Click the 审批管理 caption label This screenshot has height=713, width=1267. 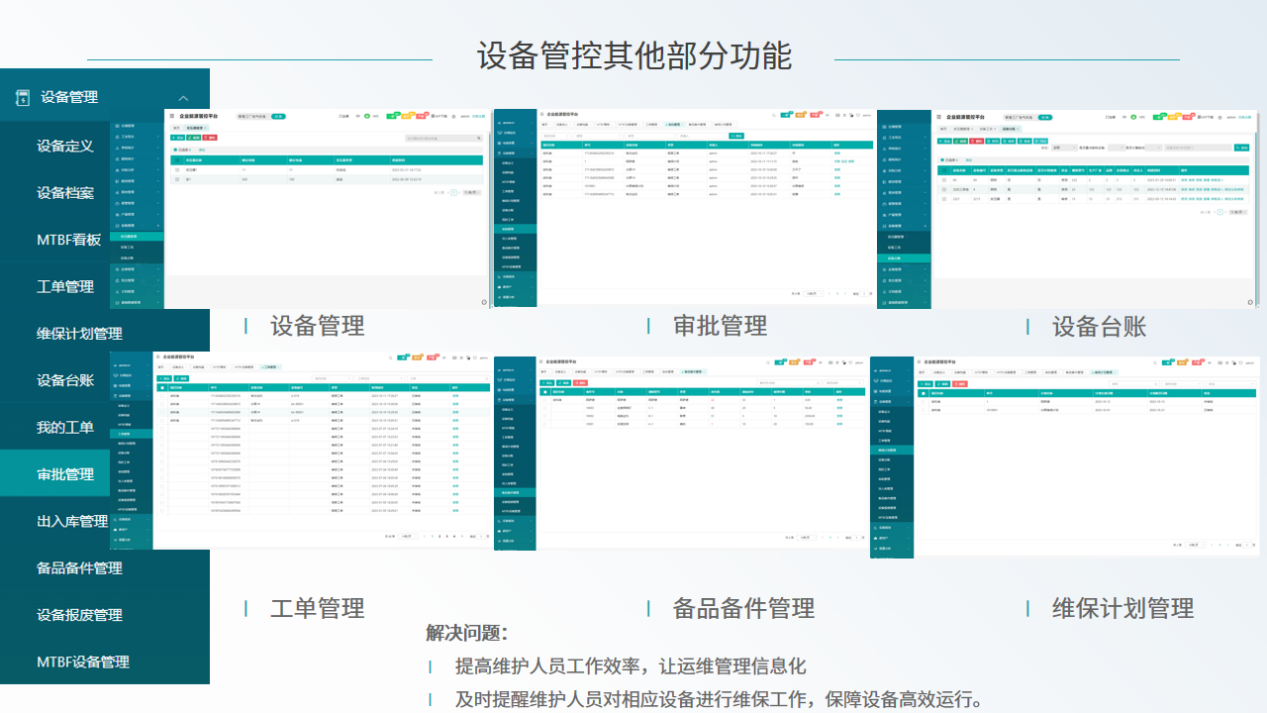[x=720, y=325]
